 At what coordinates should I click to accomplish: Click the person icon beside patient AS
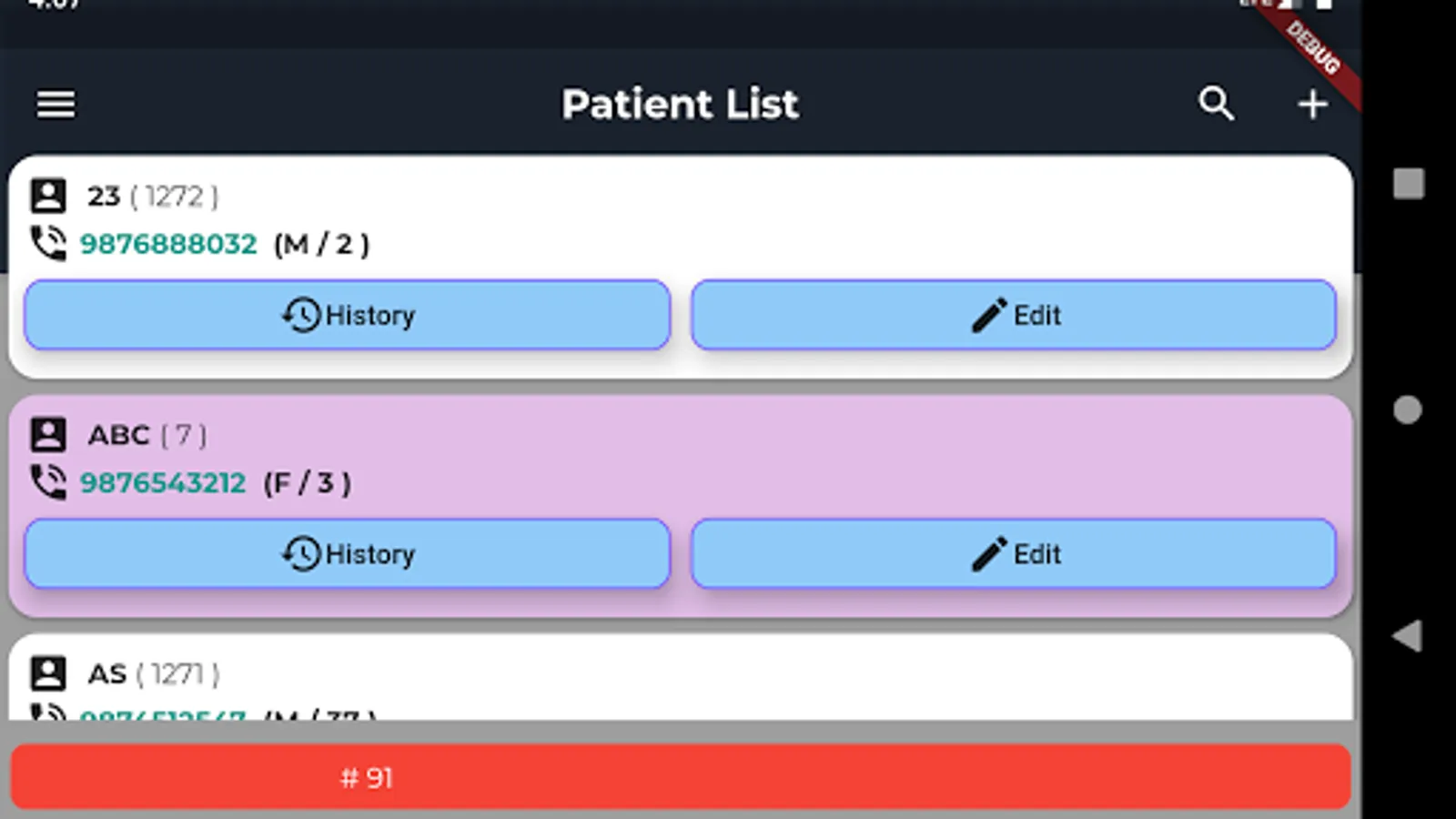pyautogui.click(x=48, y=673)
